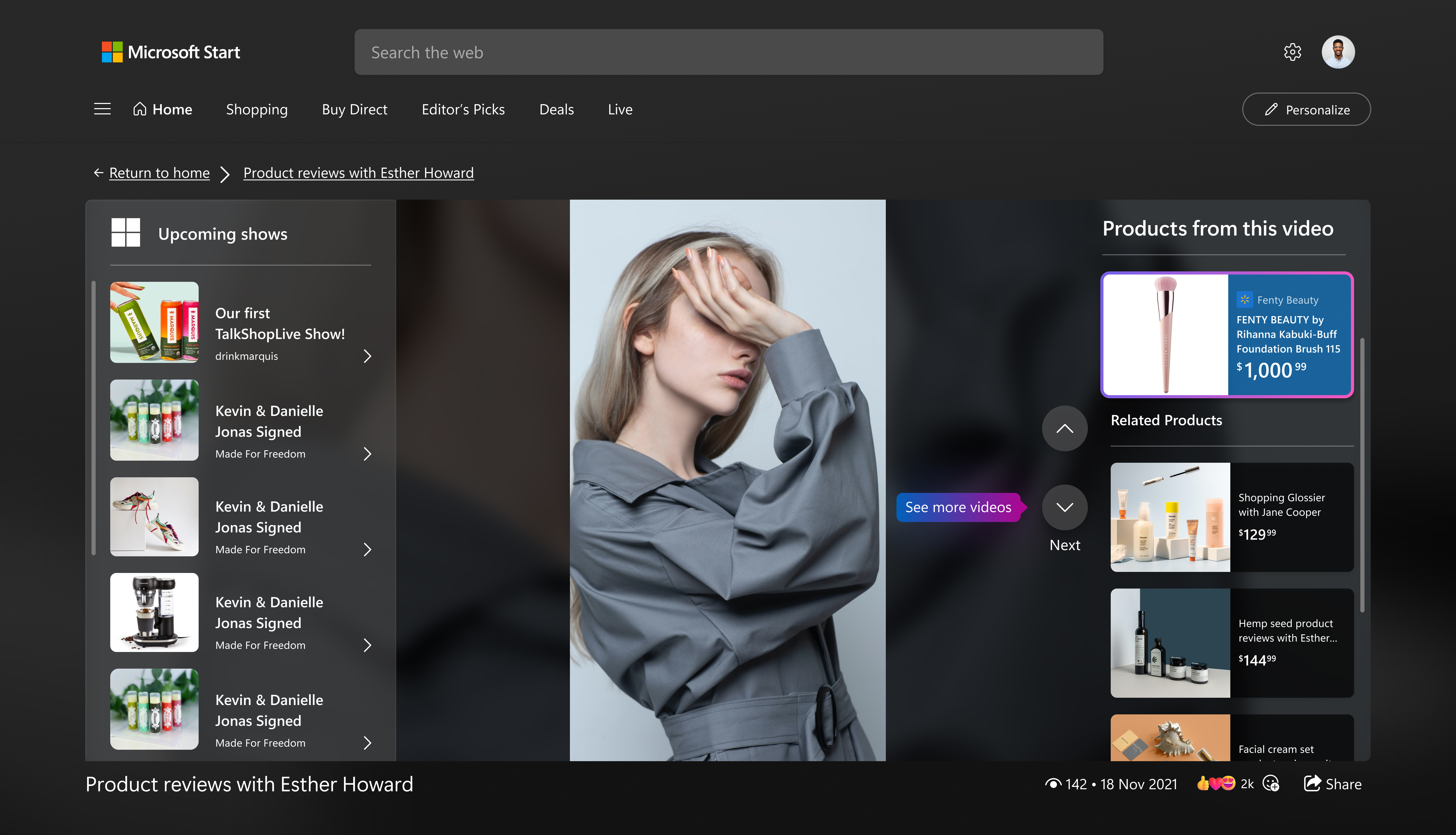Open chevron for the coffee maker show
Screen dimensions: 1456x835
pyautogui.click(x=368, y=646)
